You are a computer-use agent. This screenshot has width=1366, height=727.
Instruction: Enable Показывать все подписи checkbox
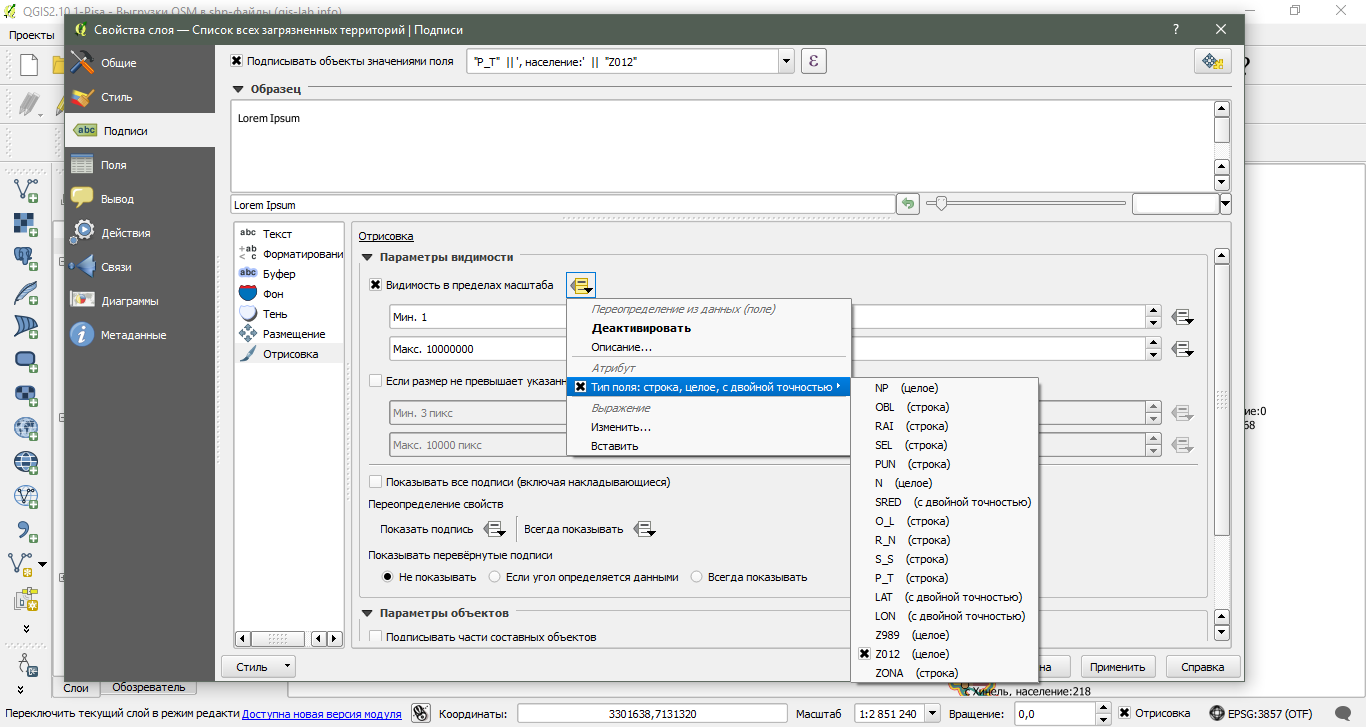376,481
